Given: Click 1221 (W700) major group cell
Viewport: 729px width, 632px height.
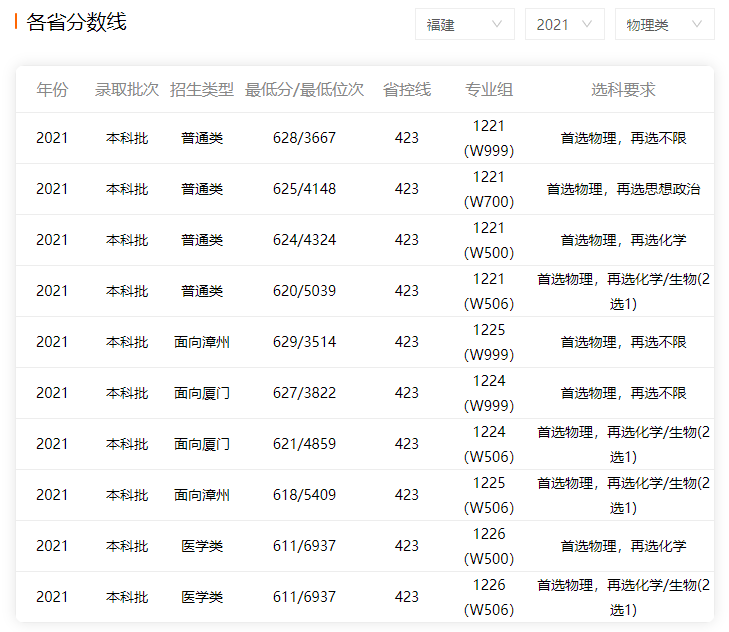Looking at the screenshot, I should (489, 189).
